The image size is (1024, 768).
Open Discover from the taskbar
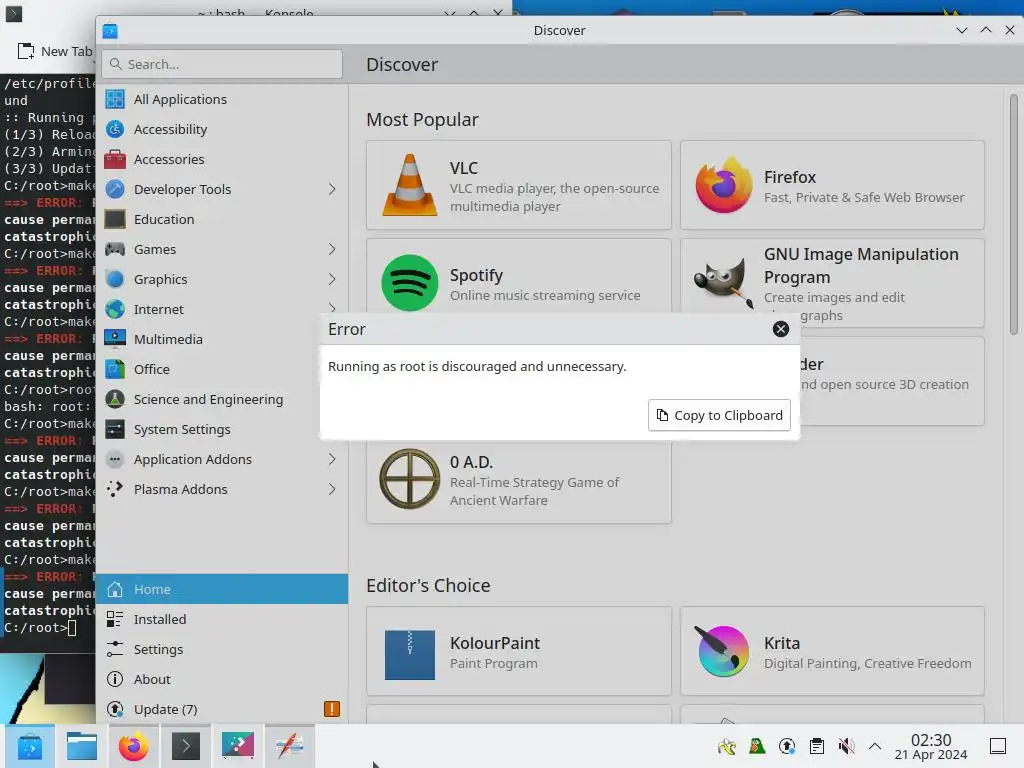(x=30, y=746)
